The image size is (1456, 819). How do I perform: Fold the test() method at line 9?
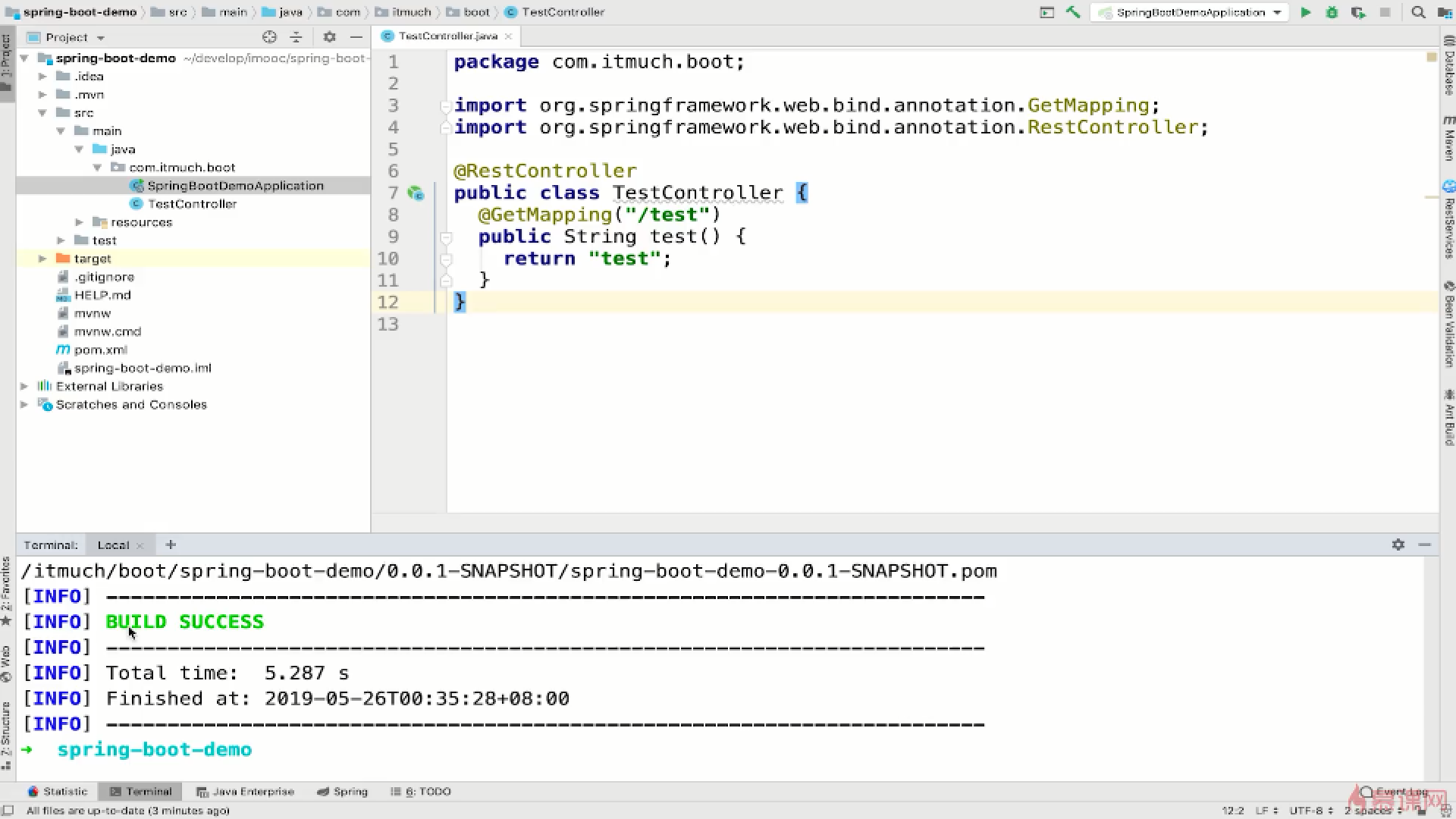(x=446, y=237)
